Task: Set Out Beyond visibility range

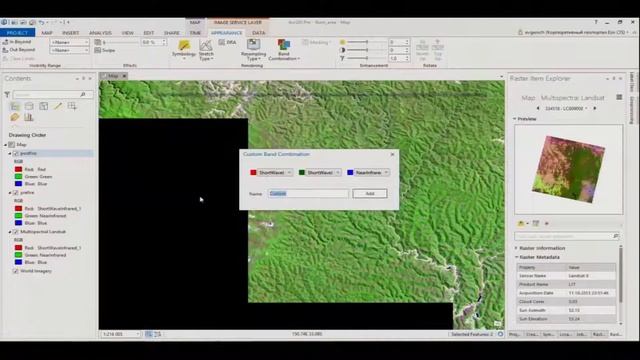Action: click(x=18, y=50)
